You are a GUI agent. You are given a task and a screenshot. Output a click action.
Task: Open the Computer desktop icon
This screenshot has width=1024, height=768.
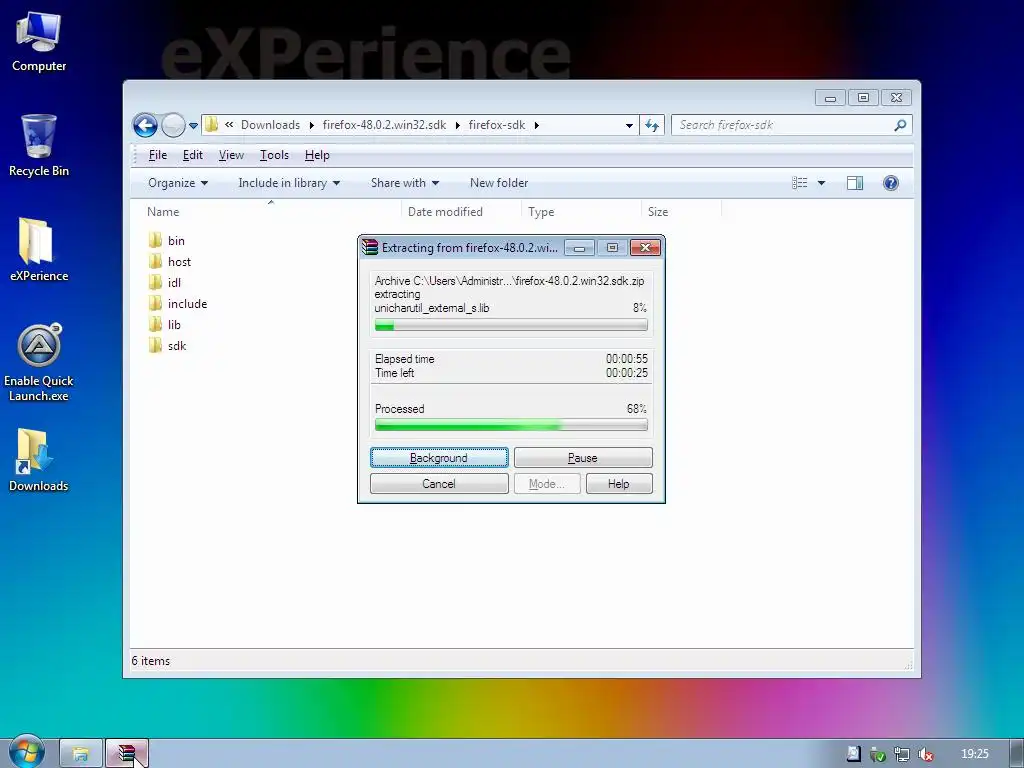[x=39, y=41]
